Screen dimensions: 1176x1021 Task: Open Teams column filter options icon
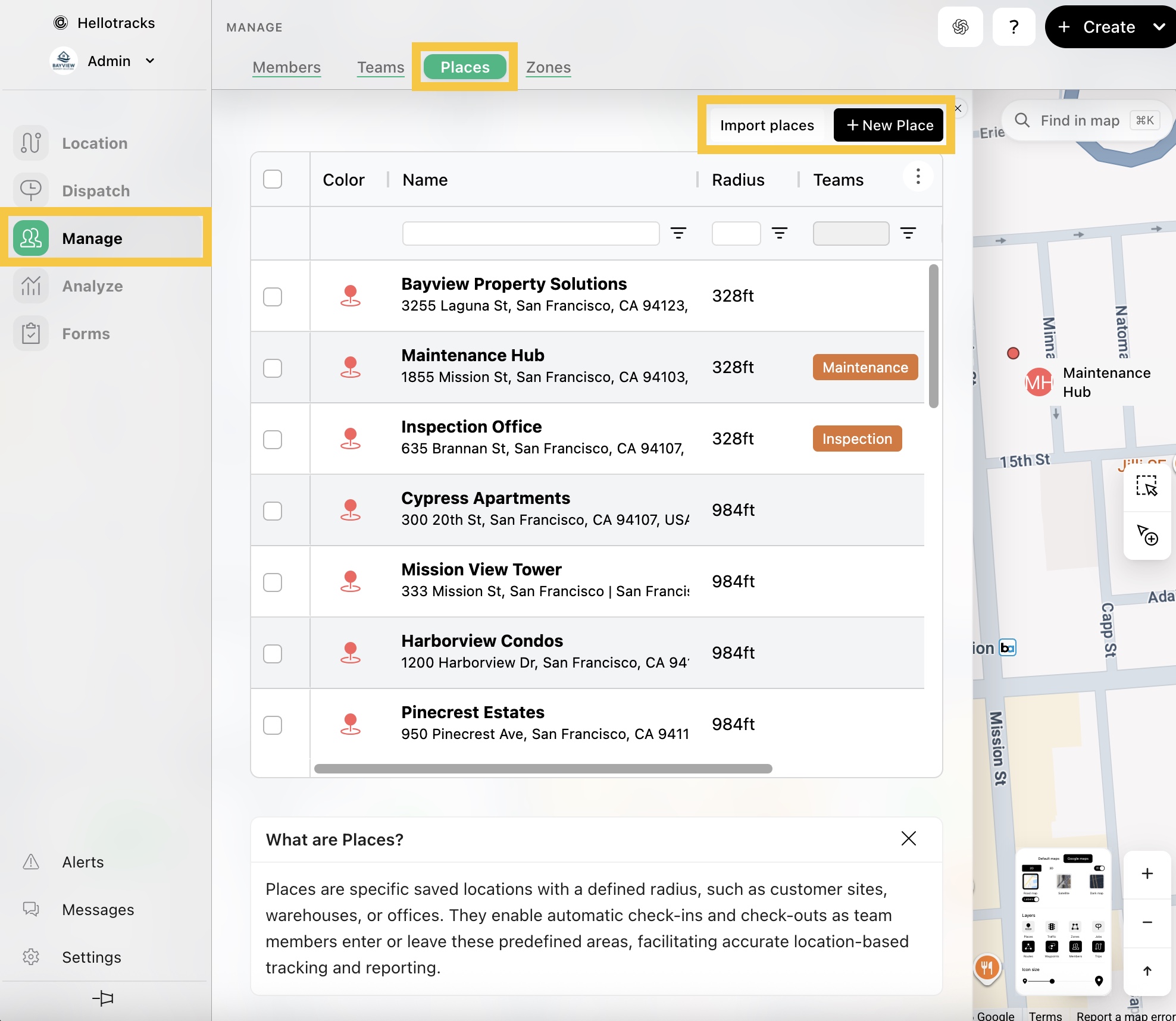[908, 233]
